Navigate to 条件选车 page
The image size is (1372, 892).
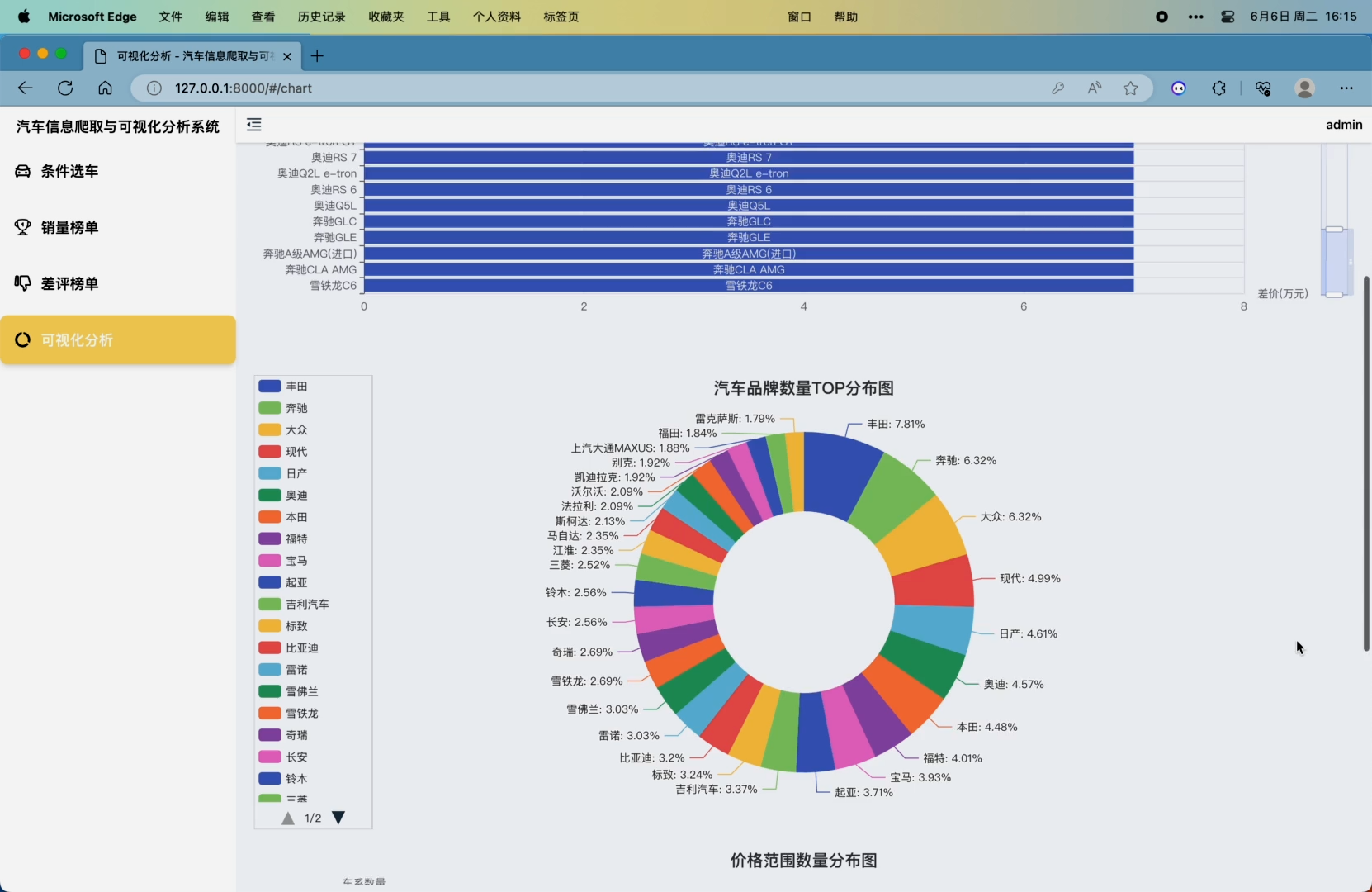(x=118, y=171)
